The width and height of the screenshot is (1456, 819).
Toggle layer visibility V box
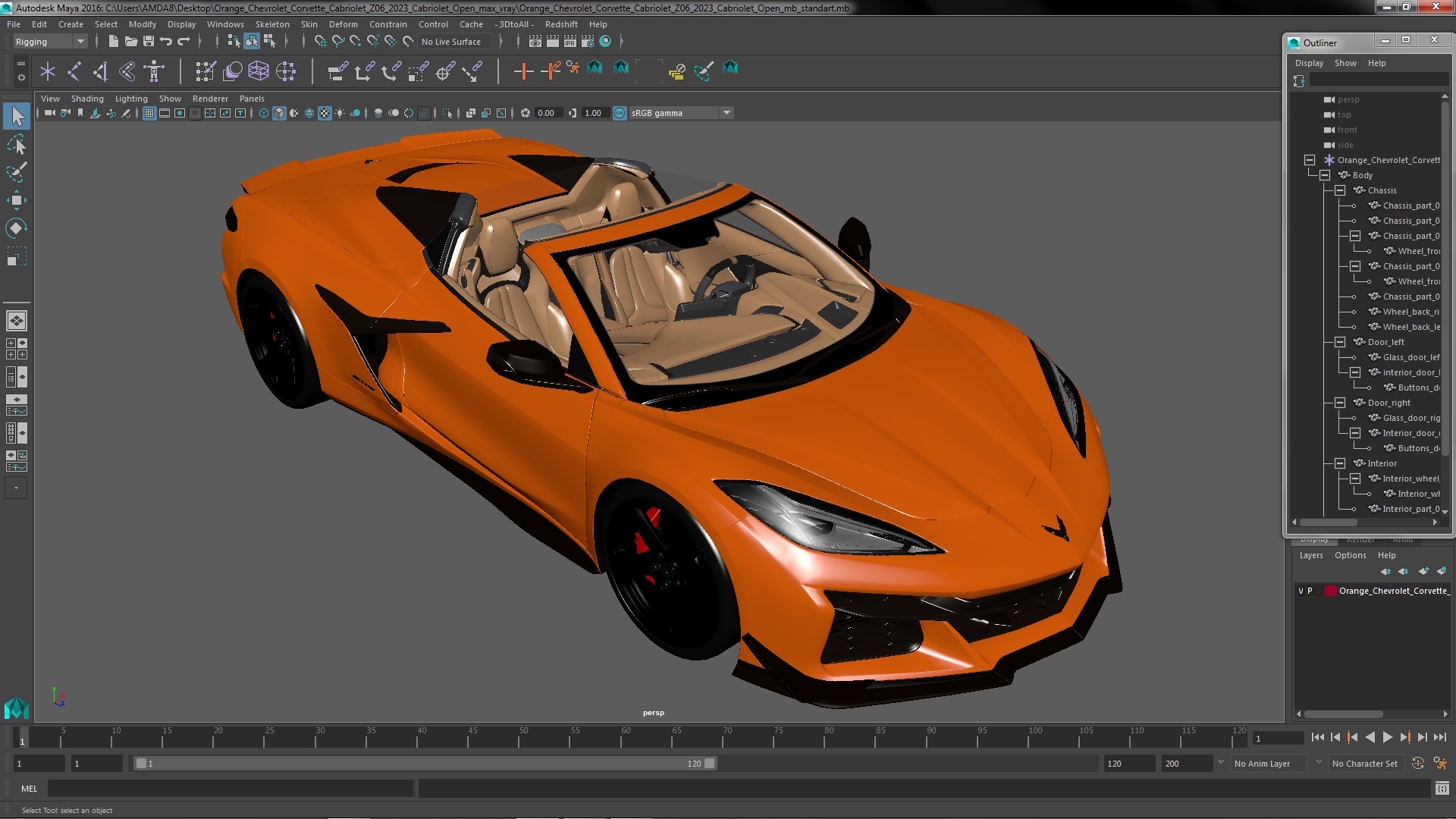click(1301, 591)
